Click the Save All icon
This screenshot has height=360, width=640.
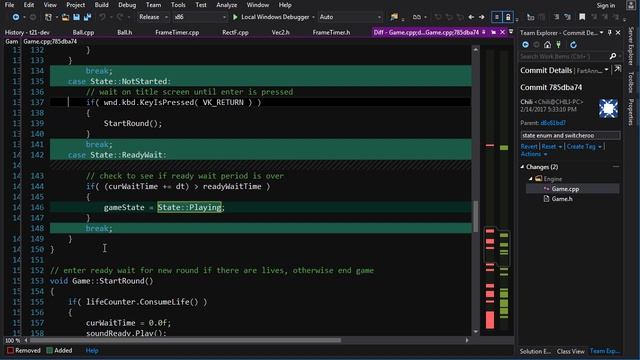click(87, 17)
